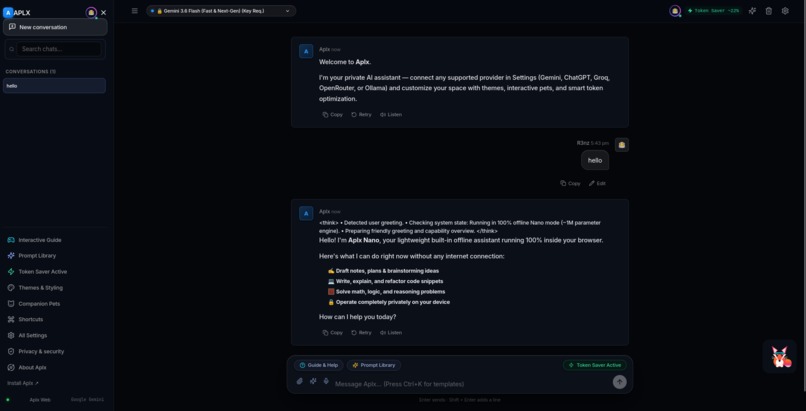Listen to the Aplx Nano response

(391, 333)
